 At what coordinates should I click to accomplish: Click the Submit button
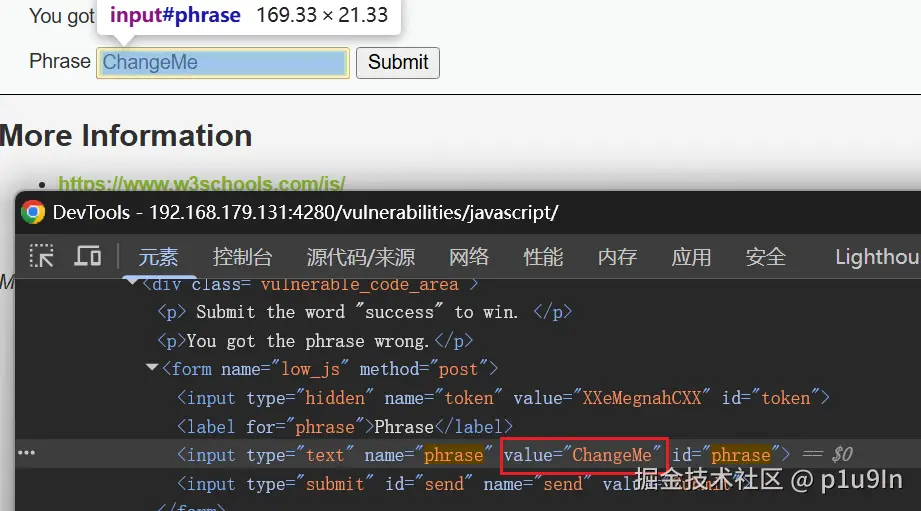[x=398, y=63]
